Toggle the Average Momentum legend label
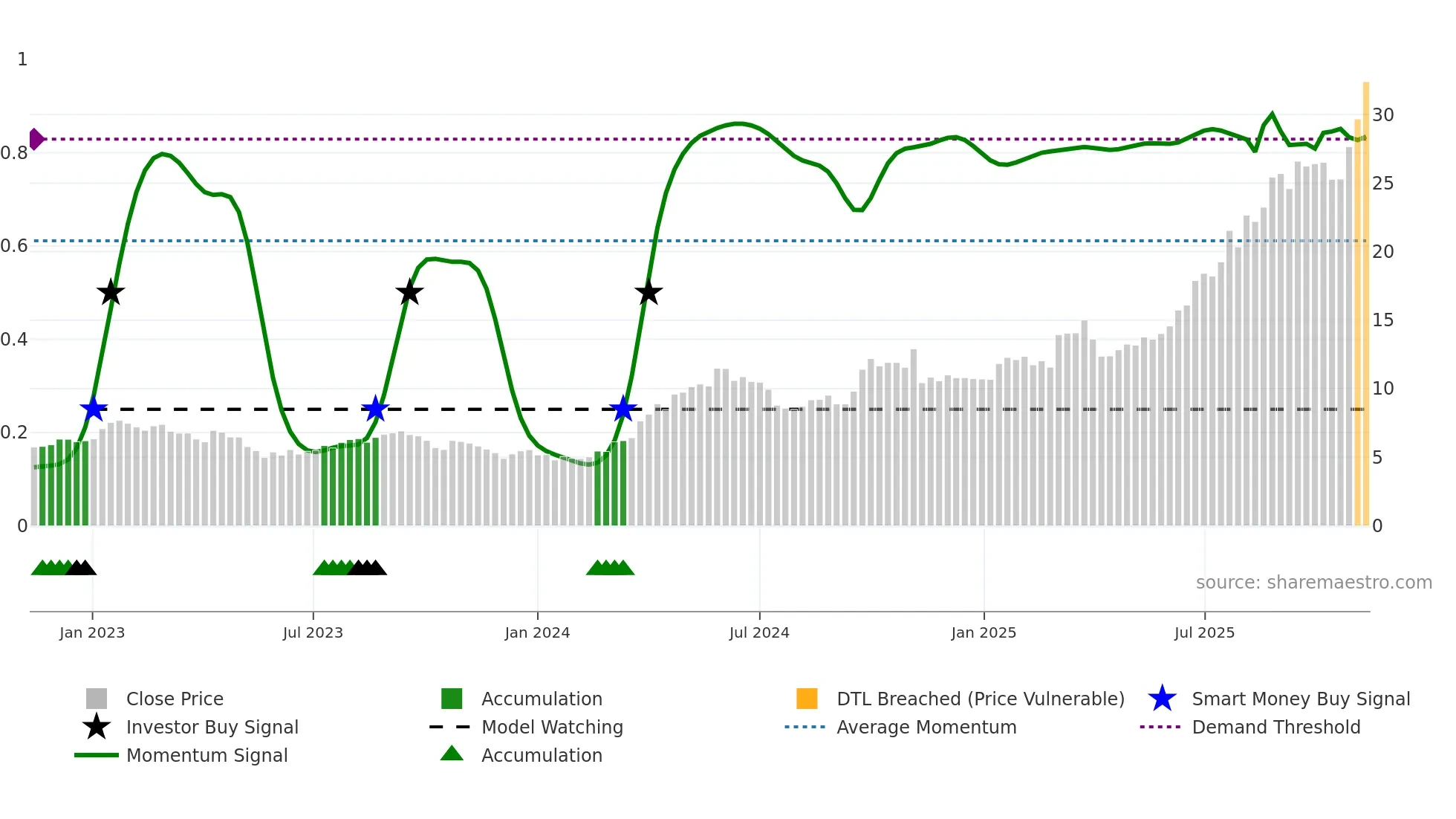 926,727
